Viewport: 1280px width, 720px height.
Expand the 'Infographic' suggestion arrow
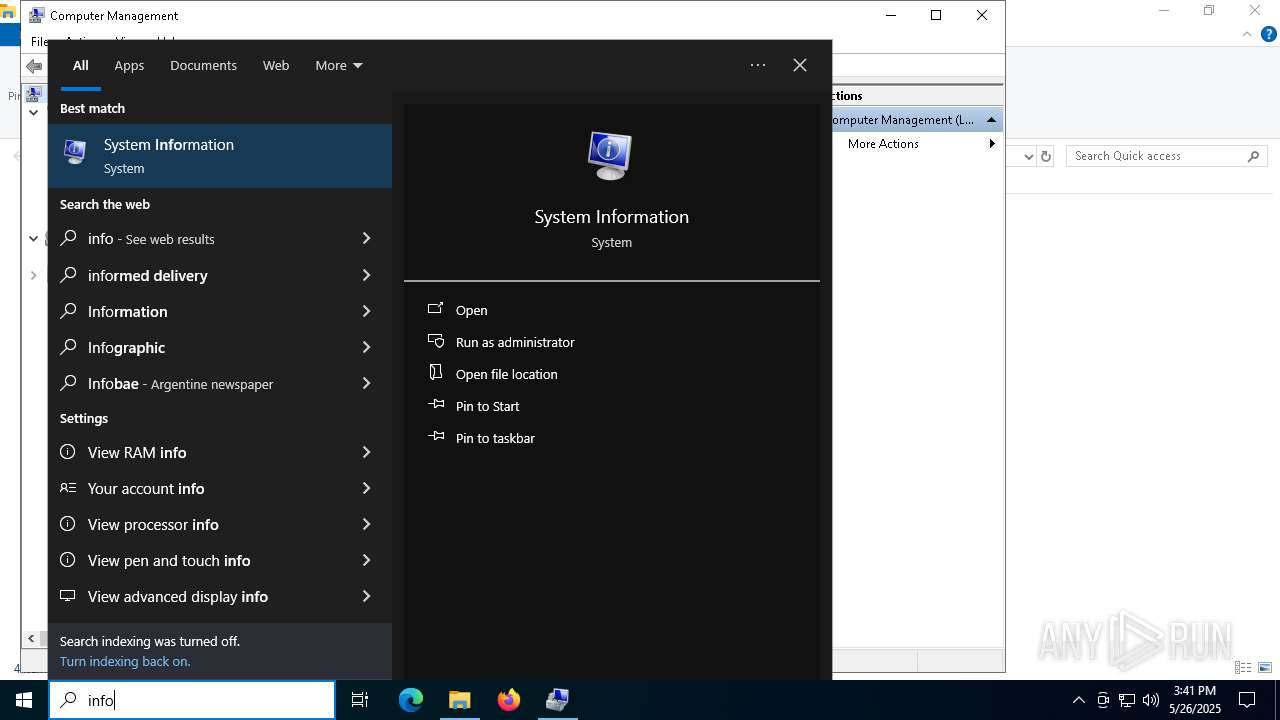pyautogui.click(x=366, y=347)
